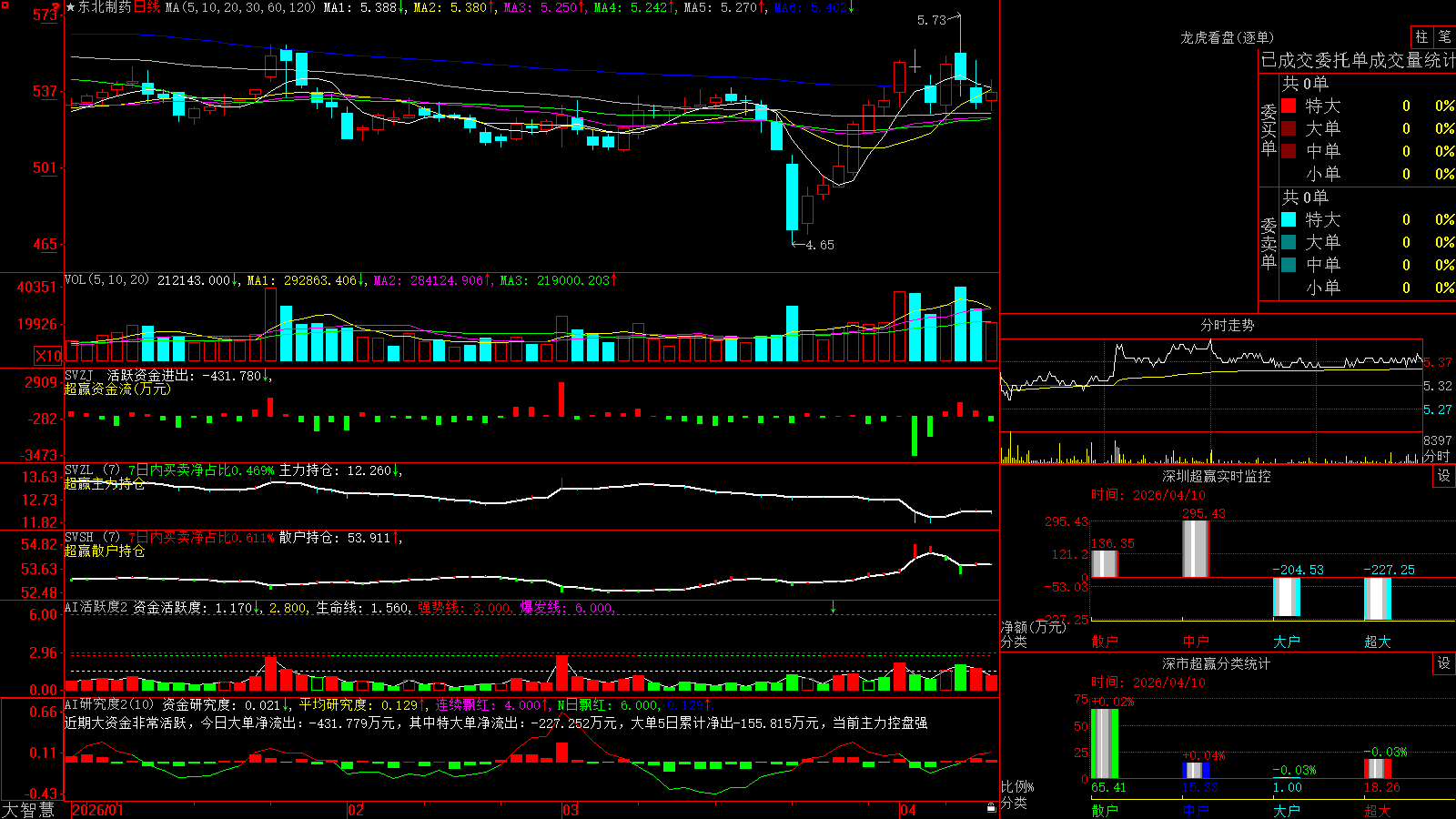The width and height of the screenshot is (1456, 819).
Task: Switch 龙虎看盘 to 柱 view
Action: click(1421, 36)
